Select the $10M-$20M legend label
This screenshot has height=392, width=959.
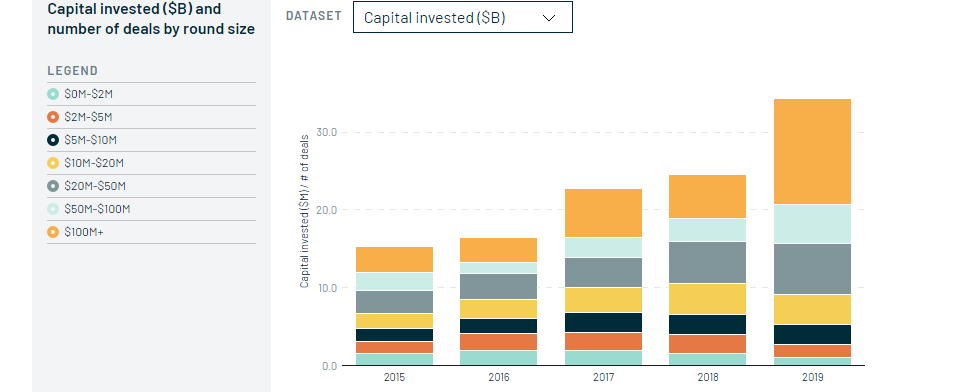pos(94,163)
